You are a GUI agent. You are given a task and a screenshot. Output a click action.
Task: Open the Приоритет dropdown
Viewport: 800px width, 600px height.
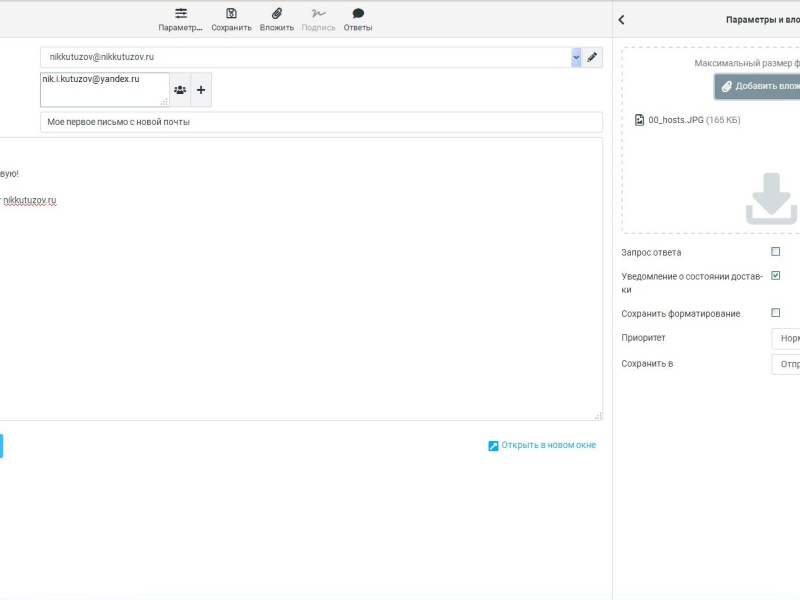(x=786, y=338)
